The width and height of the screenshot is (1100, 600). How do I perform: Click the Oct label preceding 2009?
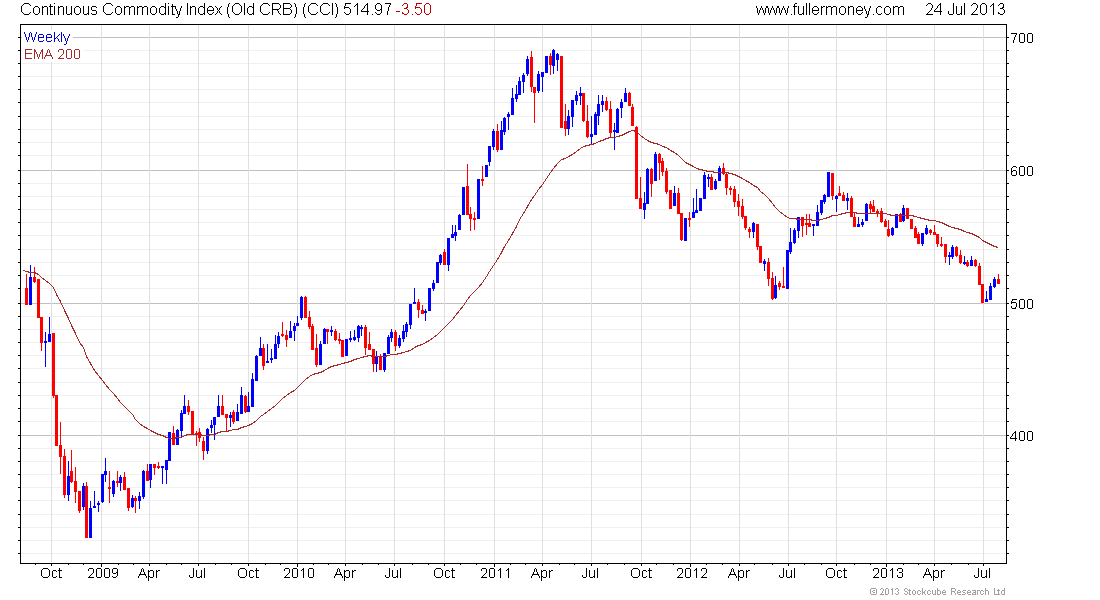click(x=51, y=573)
